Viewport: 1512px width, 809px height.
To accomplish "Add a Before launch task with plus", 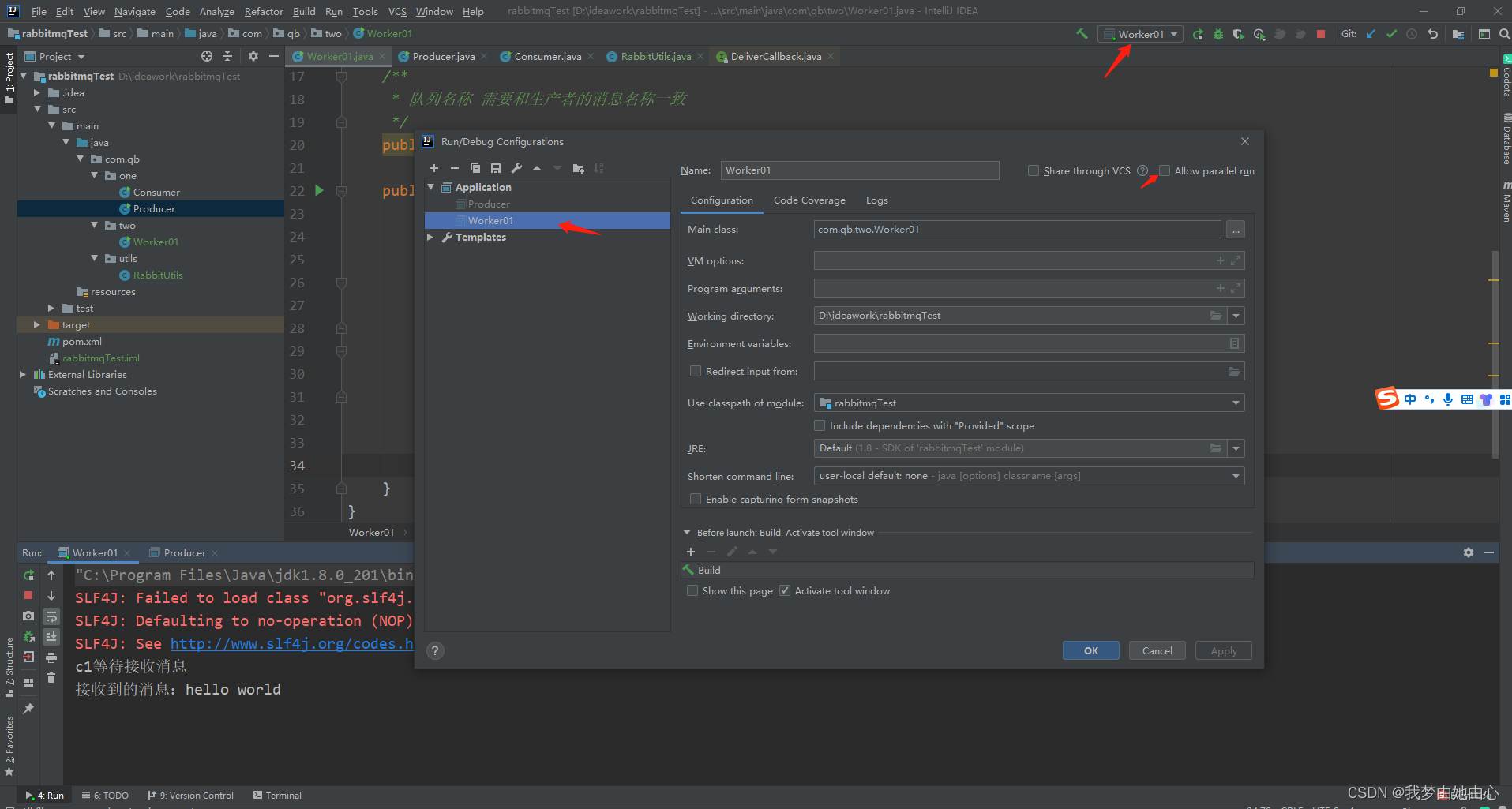I will pos(691,552).
